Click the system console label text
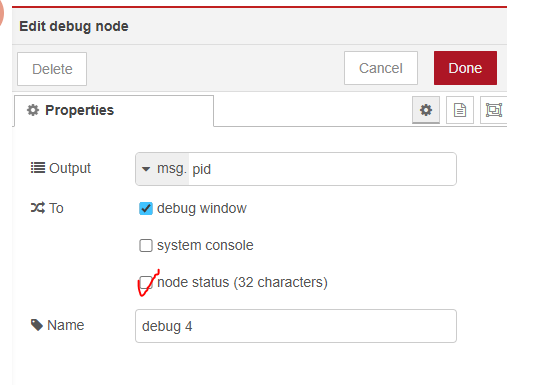 click(x=205, y=245)
